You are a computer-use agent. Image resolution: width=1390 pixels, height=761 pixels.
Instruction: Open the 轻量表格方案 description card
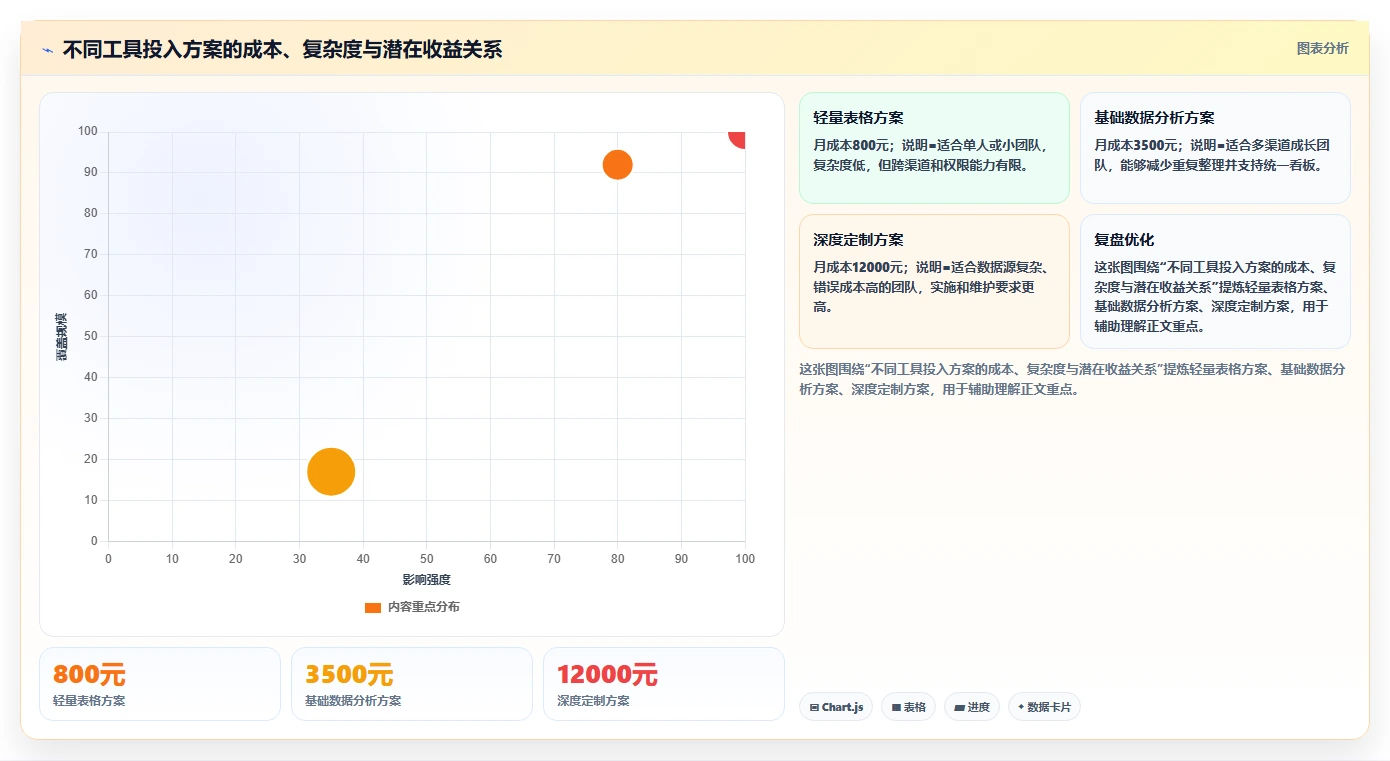tap(934, 148)
